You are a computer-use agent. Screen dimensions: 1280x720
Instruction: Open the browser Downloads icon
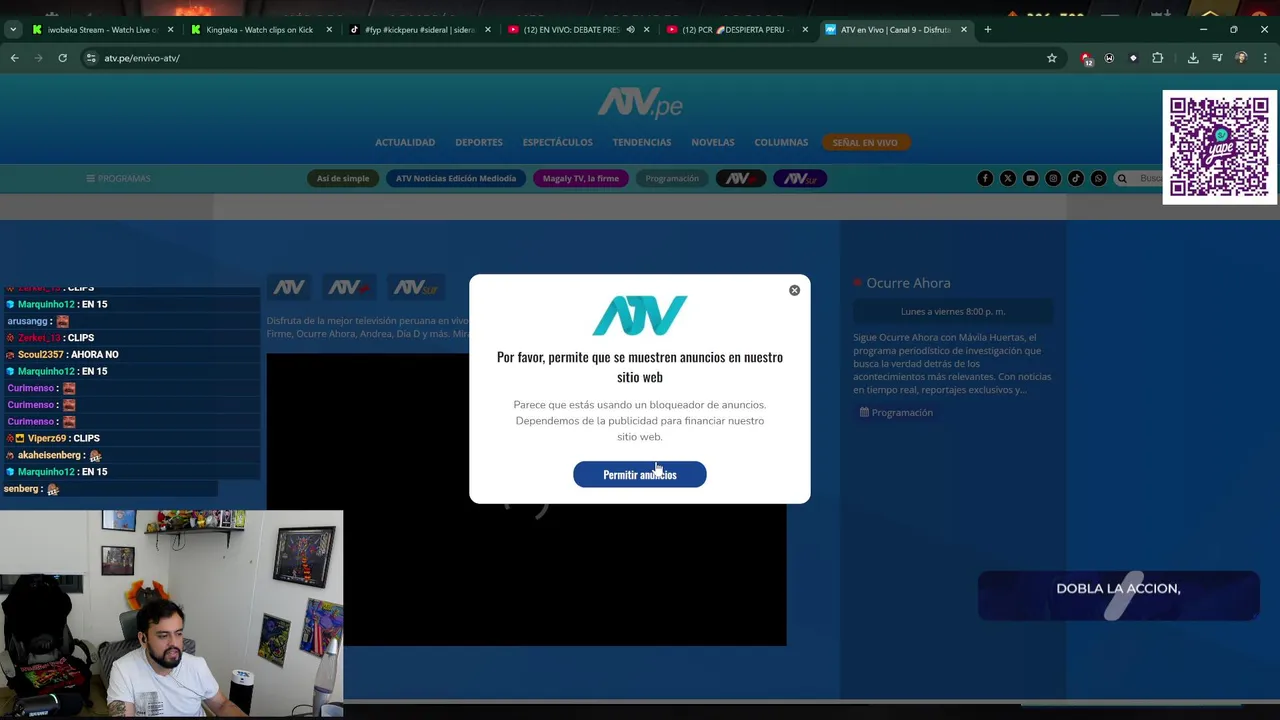(1193, 58)
